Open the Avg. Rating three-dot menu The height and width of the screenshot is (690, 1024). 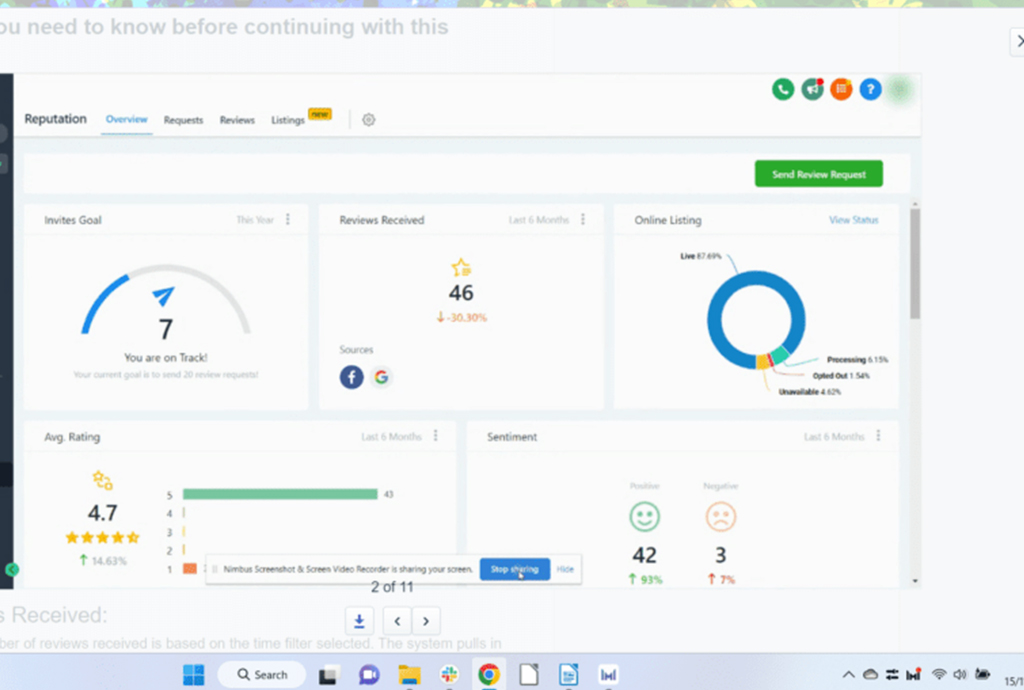click(x=435, y=436)
